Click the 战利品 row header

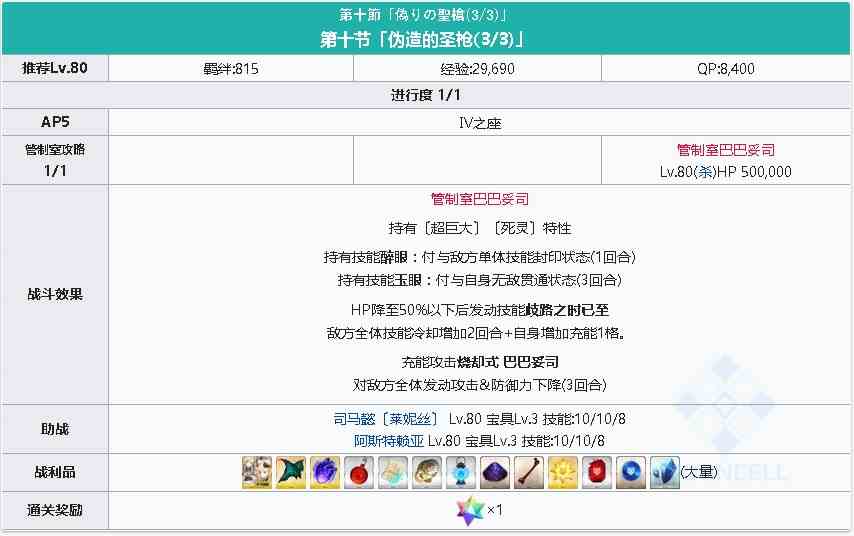[55, 472]
